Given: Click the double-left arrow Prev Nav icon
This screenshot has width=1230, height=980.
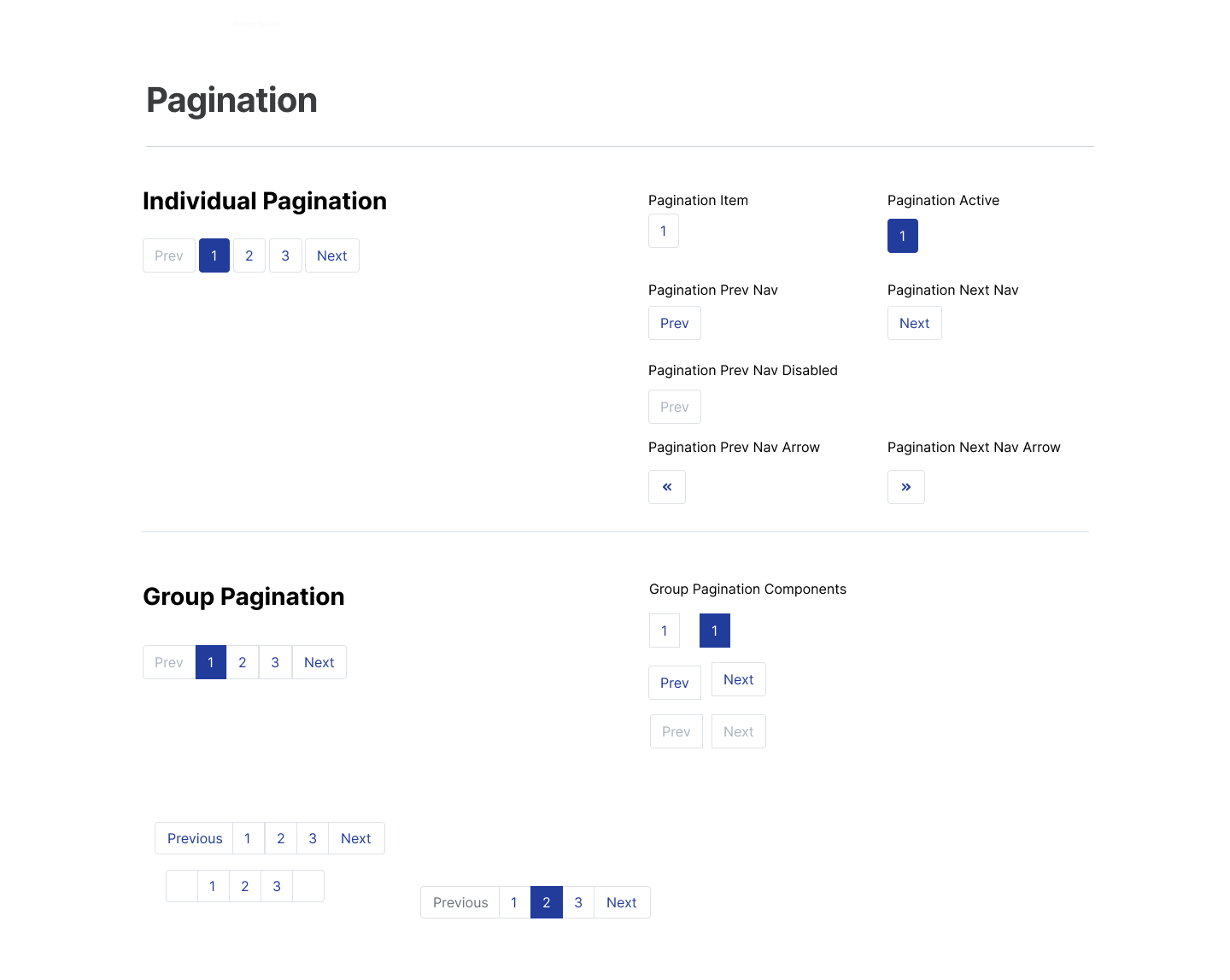Looking at the screenshot, I should click(x=667, y=487).
